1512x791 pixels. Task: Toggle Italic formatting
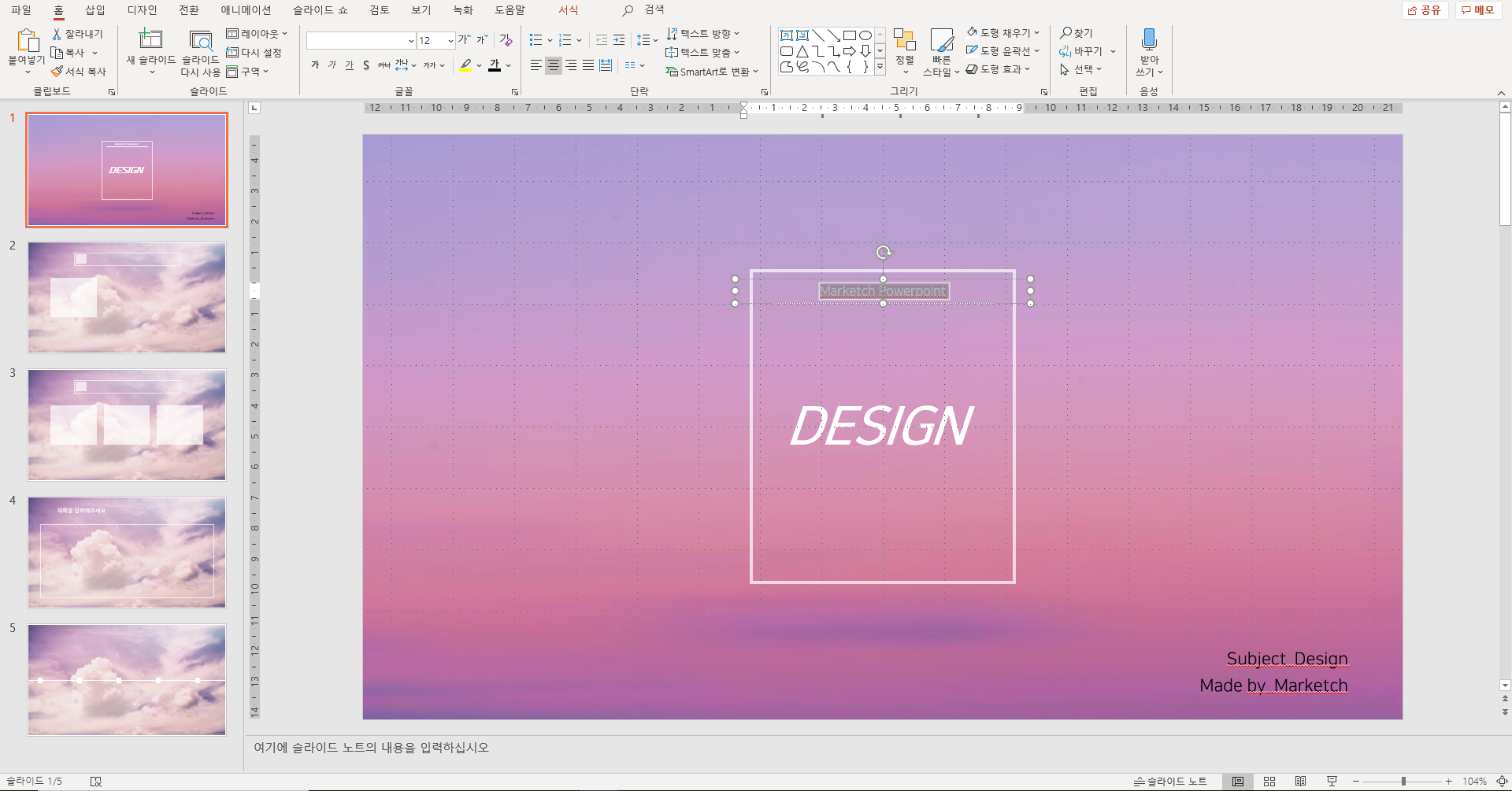click(332, 65)
